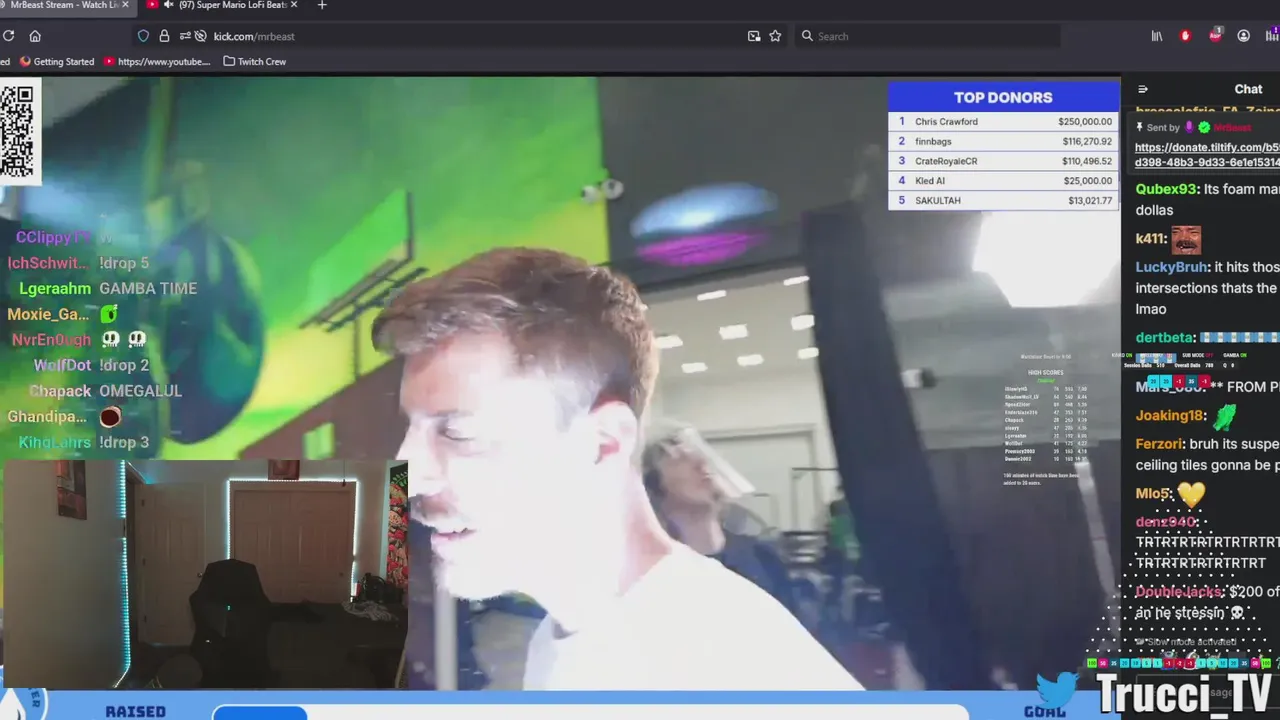Click the dertbeta username in chat
Viewport: 1280px width, 720px height.
pos(1164,338)
